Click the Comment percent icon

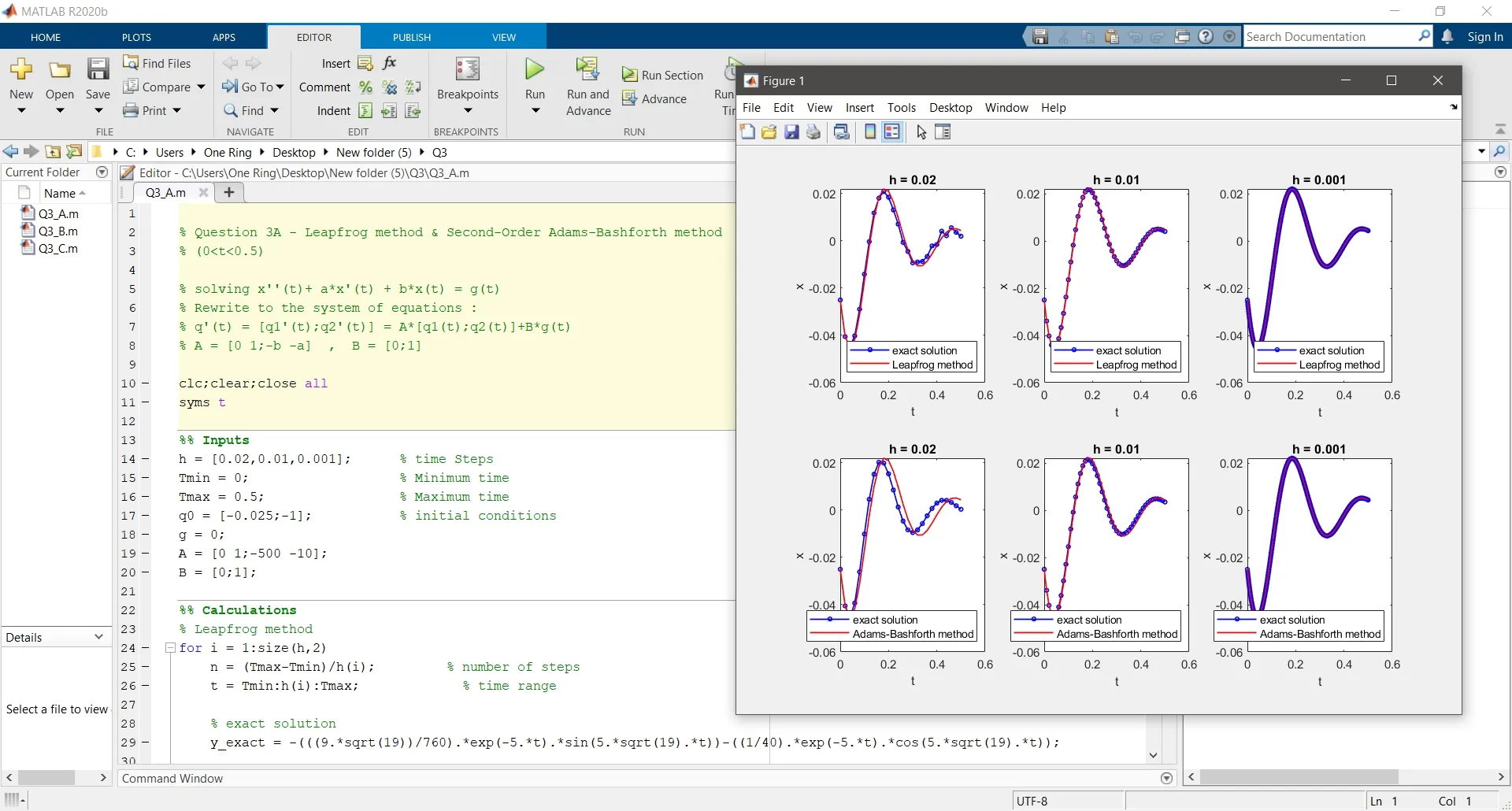[x=366, y=87]
